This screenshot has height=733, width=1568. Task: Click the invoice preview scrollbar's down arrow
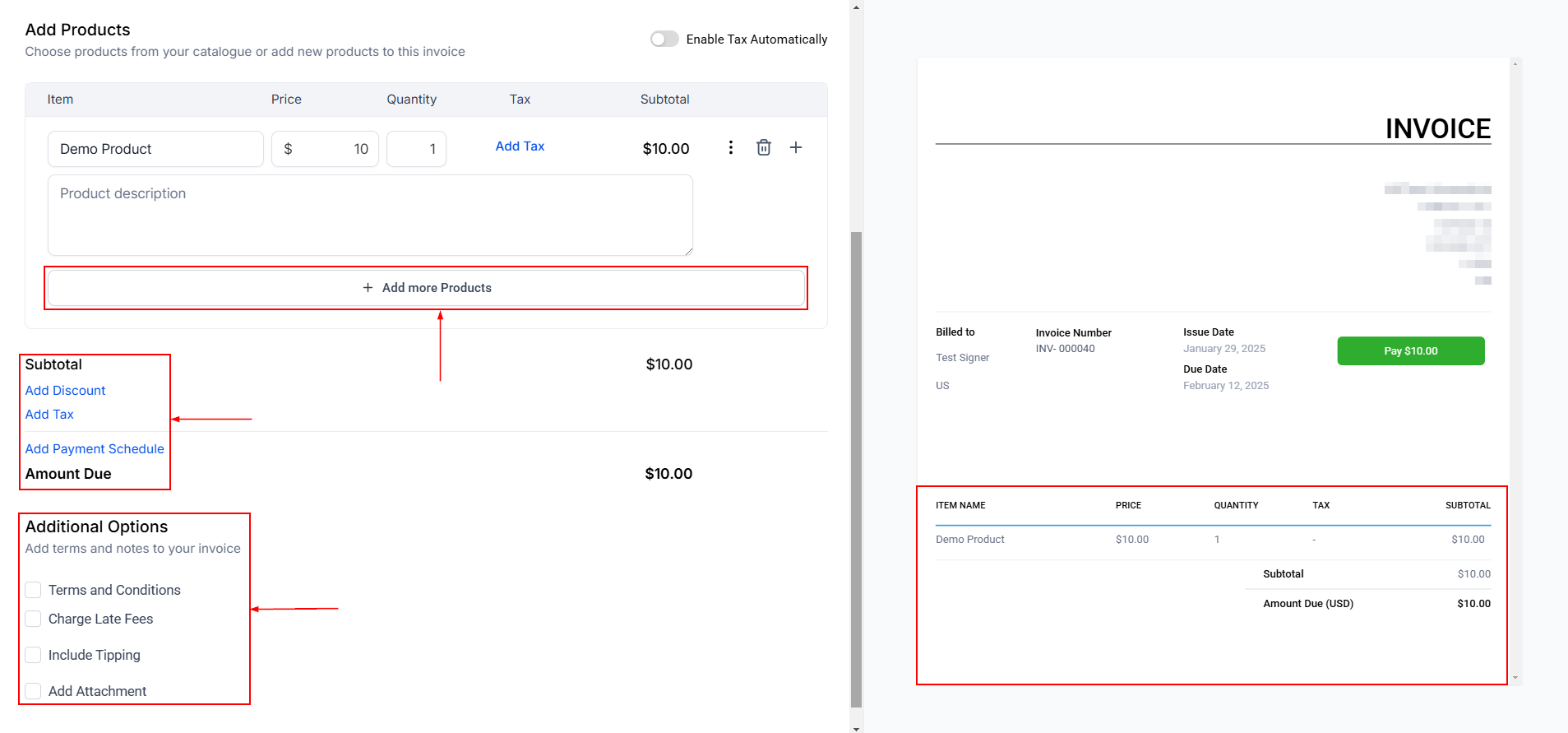pyautogui.click(x=1515, y=678)
